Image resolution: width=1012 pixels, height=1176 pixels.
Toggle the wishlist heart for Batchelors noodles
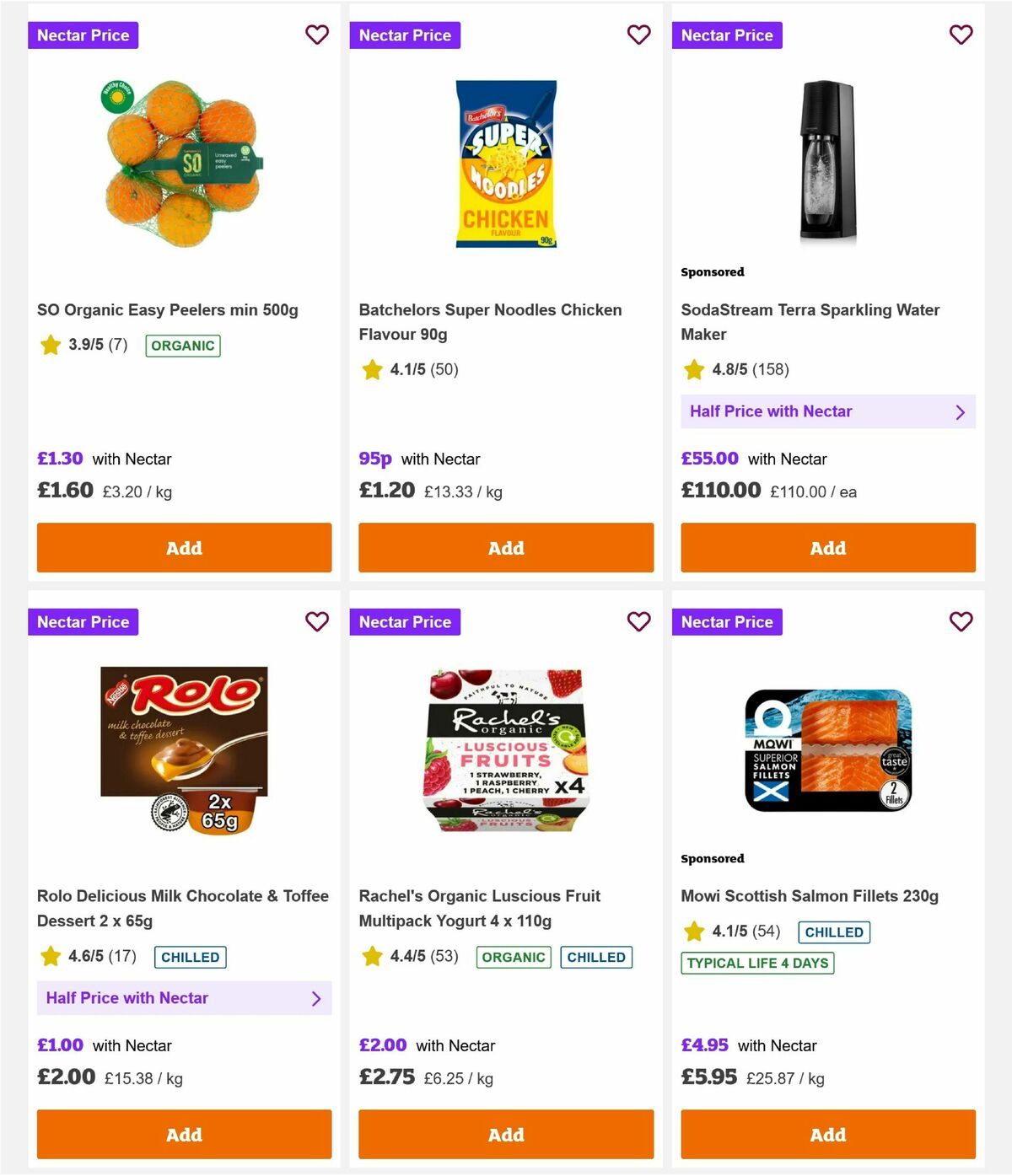click(638, 35)
